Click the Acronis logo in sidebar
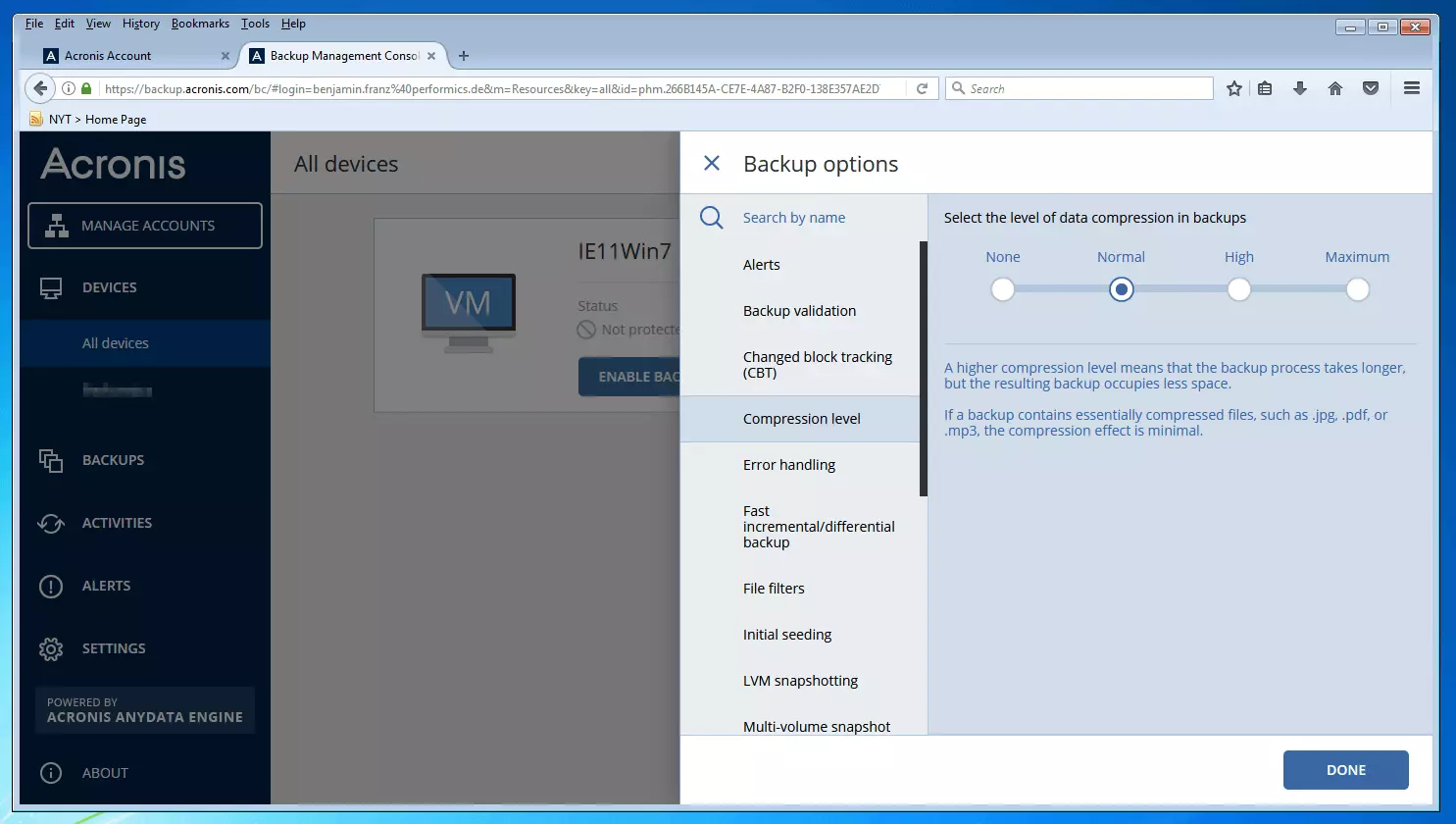 [x=113, y=163]
